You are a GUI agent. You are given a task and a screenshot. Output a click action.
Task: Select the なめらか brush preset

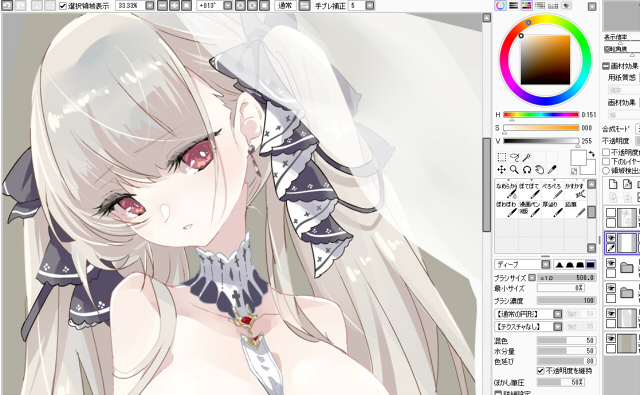(507, 190)
